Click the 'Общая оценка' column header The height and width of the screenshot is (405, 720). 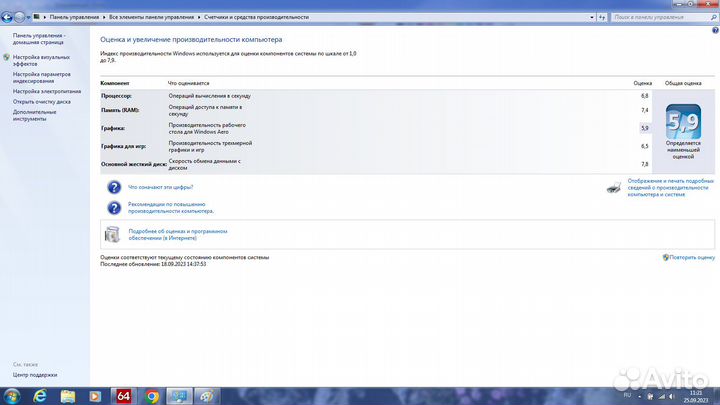[683, 83]
